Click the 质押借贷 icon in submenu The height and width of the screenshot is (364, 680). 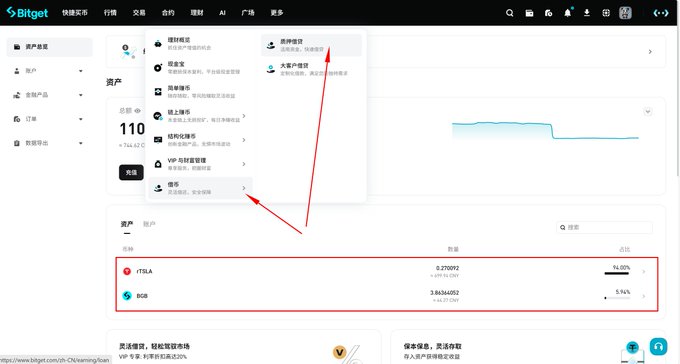point(271,45)
